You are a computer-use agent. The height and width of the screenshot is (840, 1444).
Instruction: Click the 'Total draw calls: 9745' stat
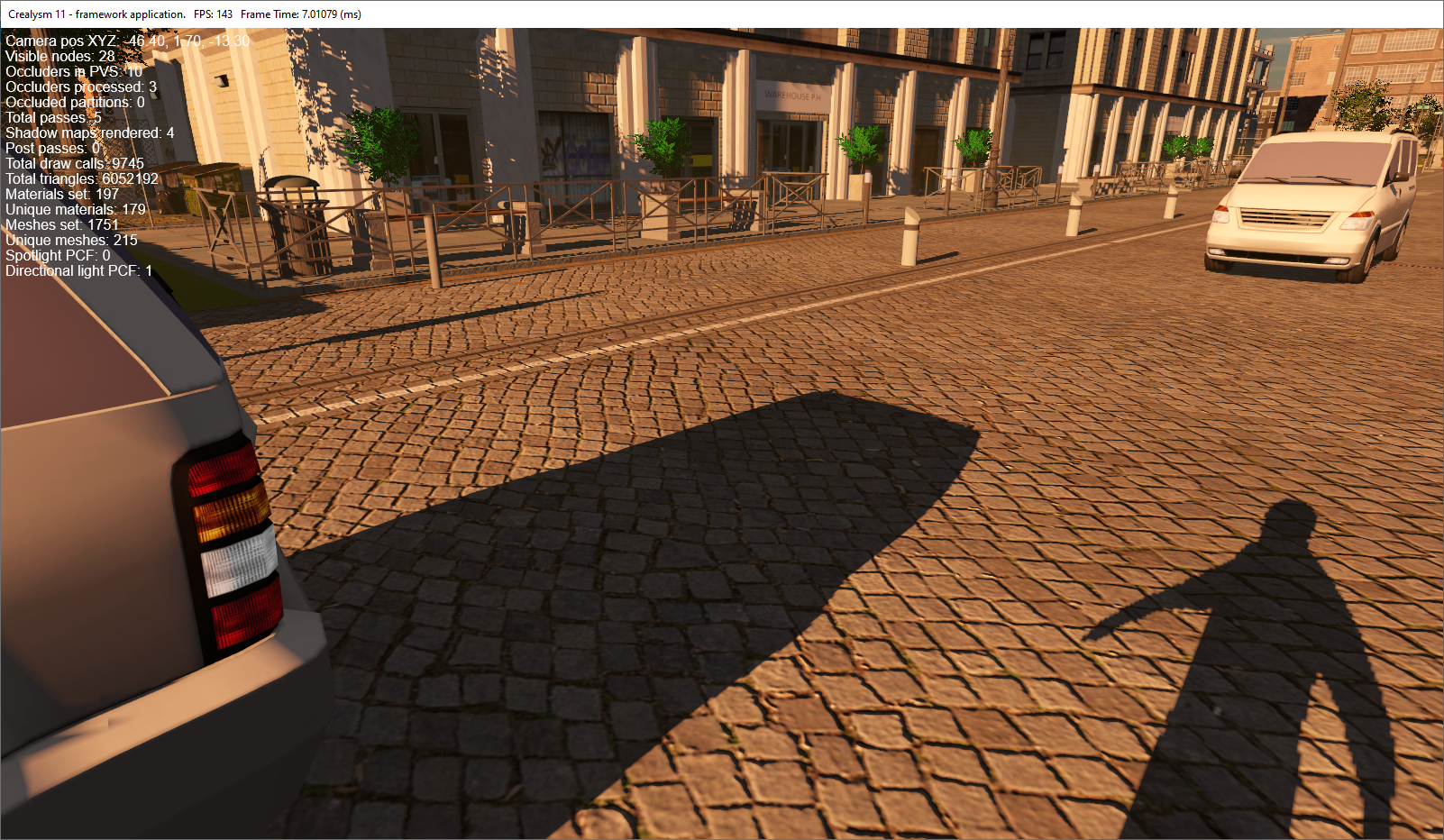point(75,163)
